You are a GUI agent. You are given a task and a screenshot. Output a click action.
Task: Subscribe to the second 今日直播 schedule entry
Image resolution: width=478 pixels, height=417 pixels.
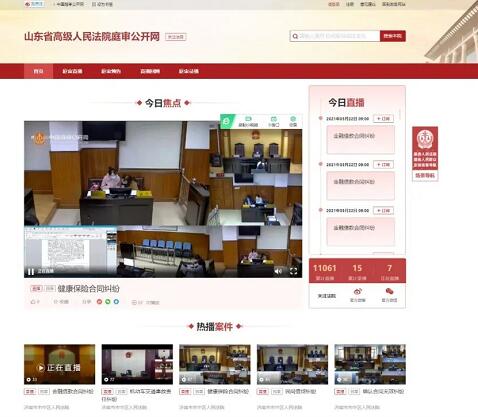click(383, 165)
